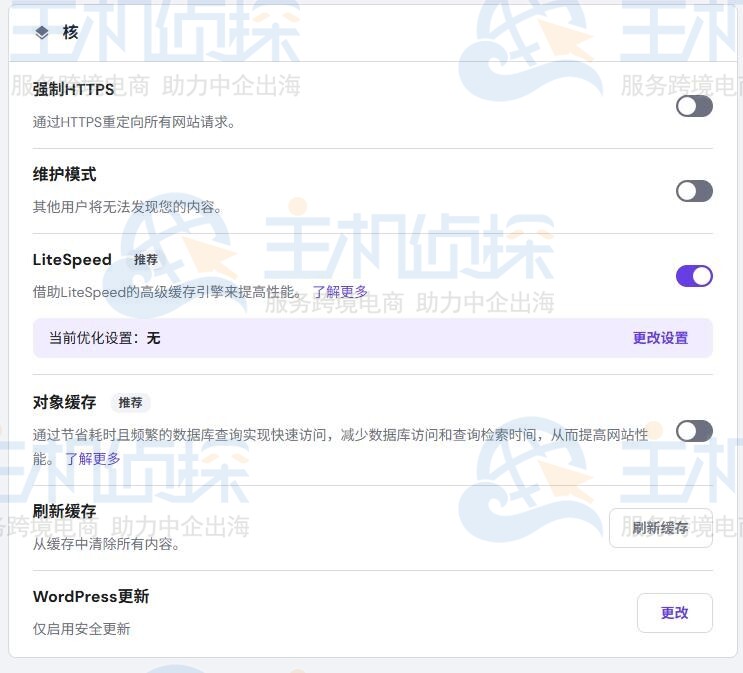
Task: Click text 其他用户将无法发现您的内容。
Action: (x=127, y=207)
